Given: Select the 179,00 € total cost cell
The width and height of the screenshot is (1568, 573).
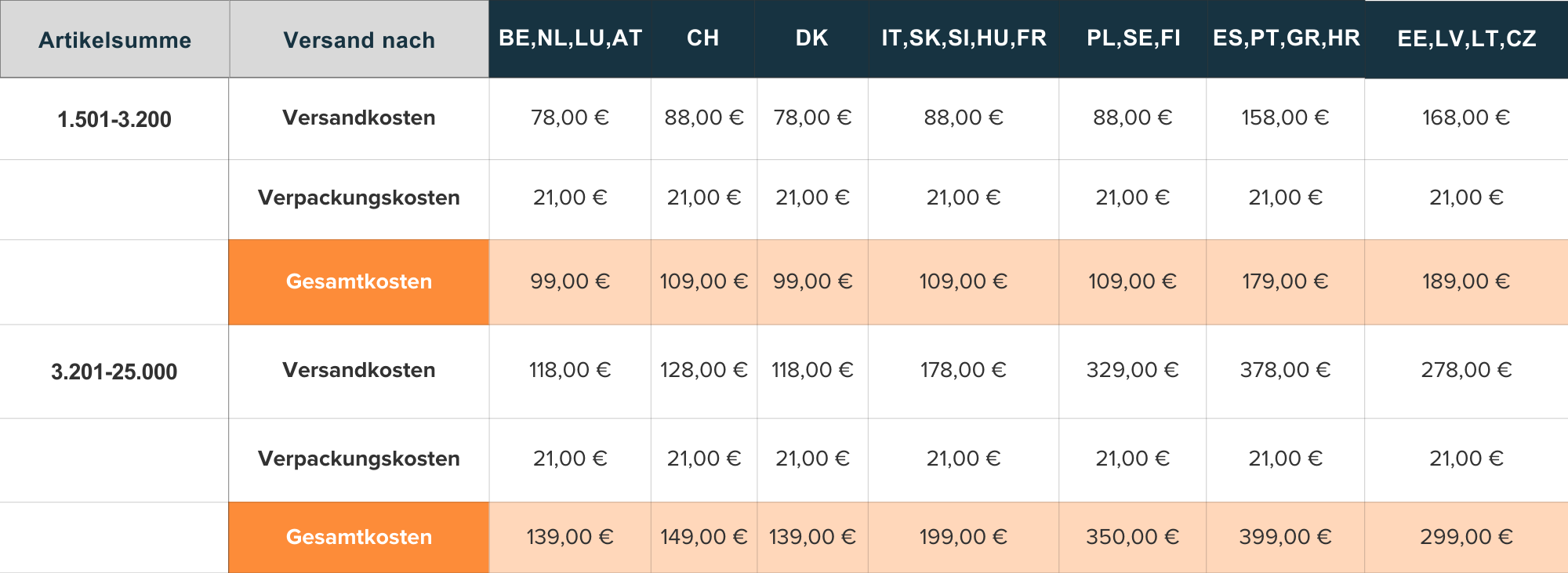Looking at the screenshot, I should coord(1285,281).
